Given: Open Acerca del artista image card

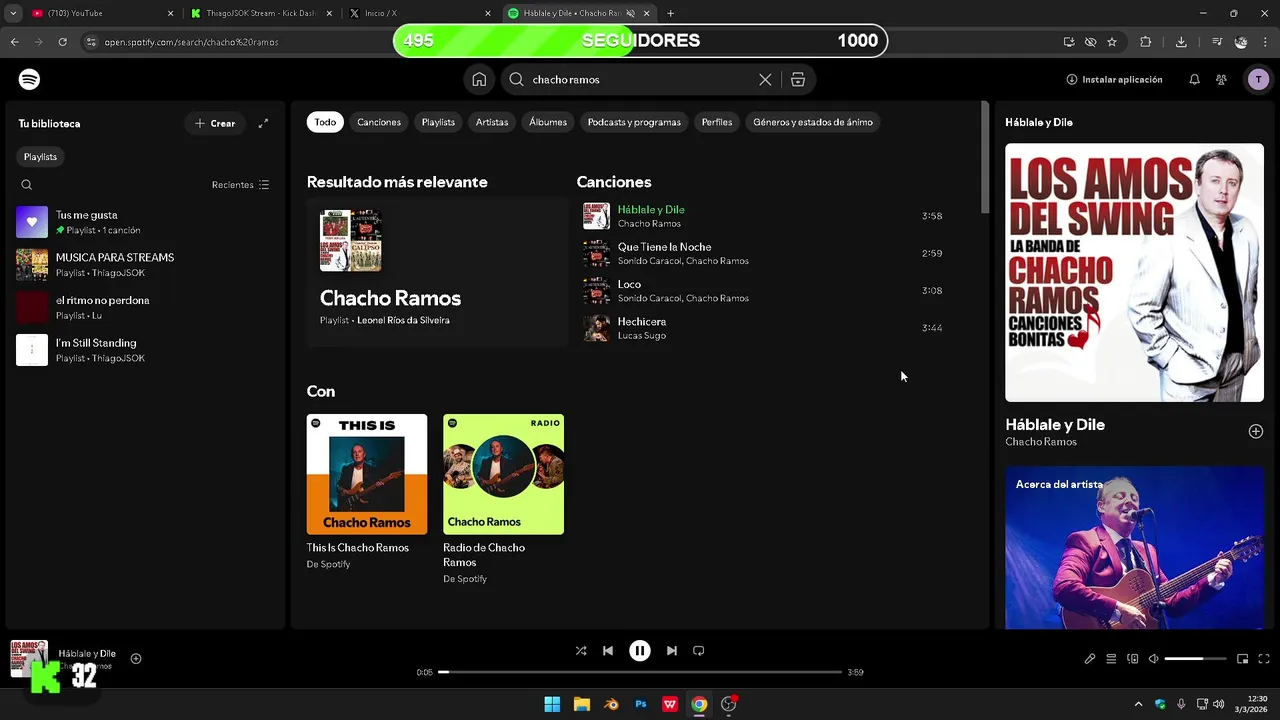Looking at the screenshot, I should [1134, 548].
